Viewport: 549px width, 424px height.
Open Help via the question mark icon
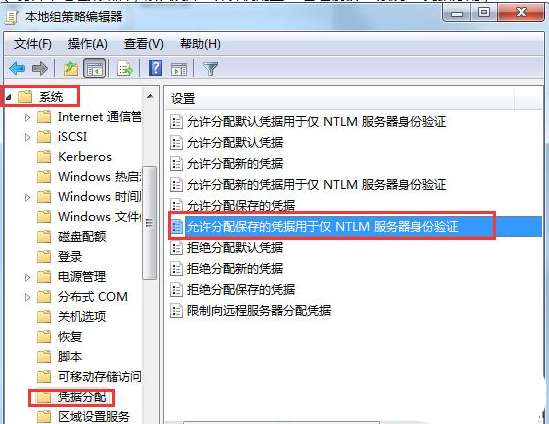[x=155, y=68]
